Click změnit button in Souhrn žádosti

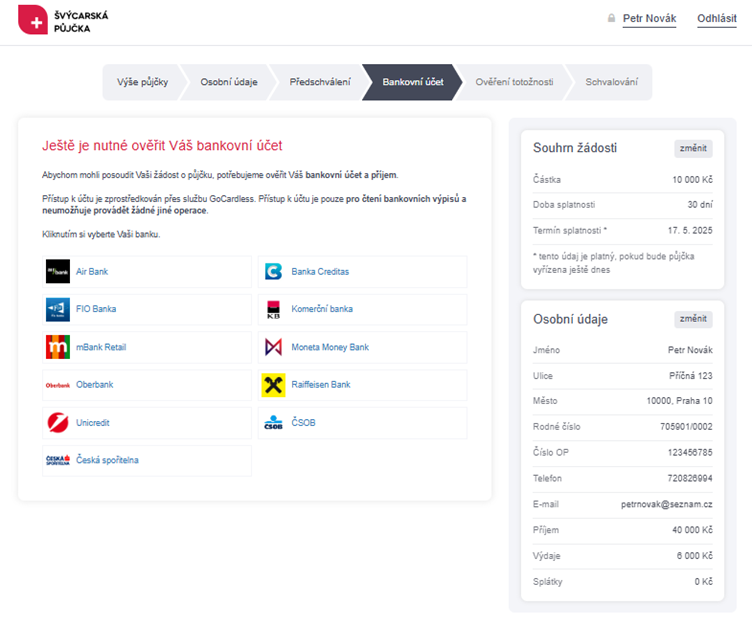(x=693, y=148)
